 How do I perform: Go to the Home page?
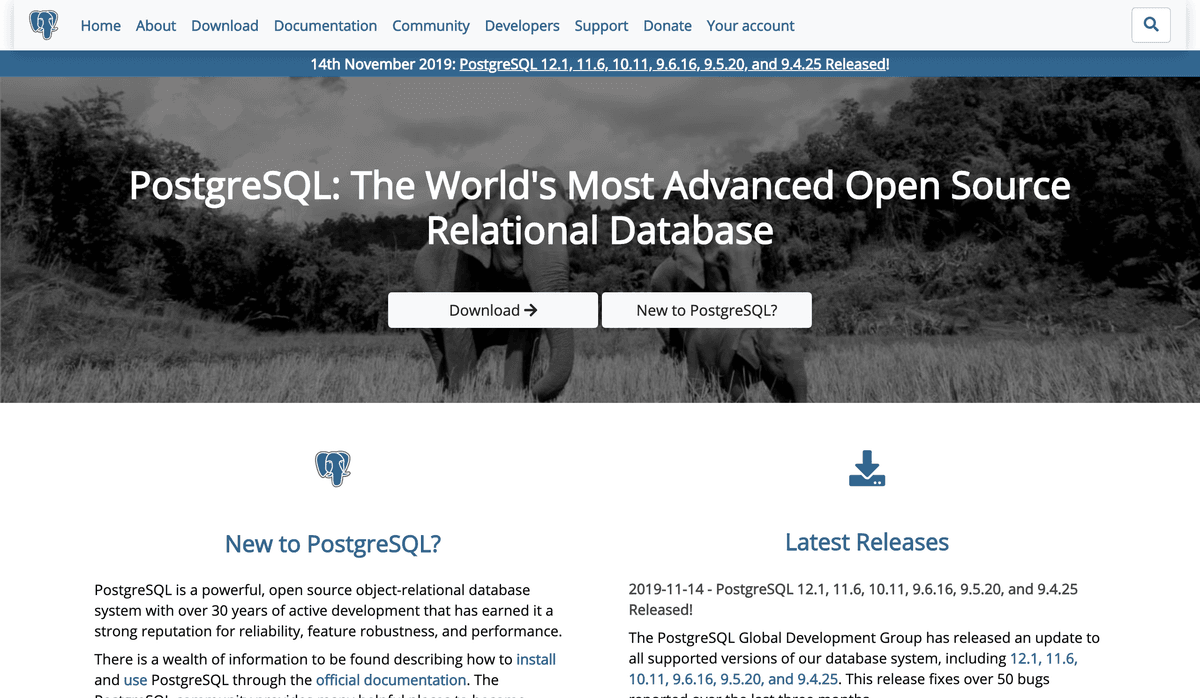click(101, 26)
